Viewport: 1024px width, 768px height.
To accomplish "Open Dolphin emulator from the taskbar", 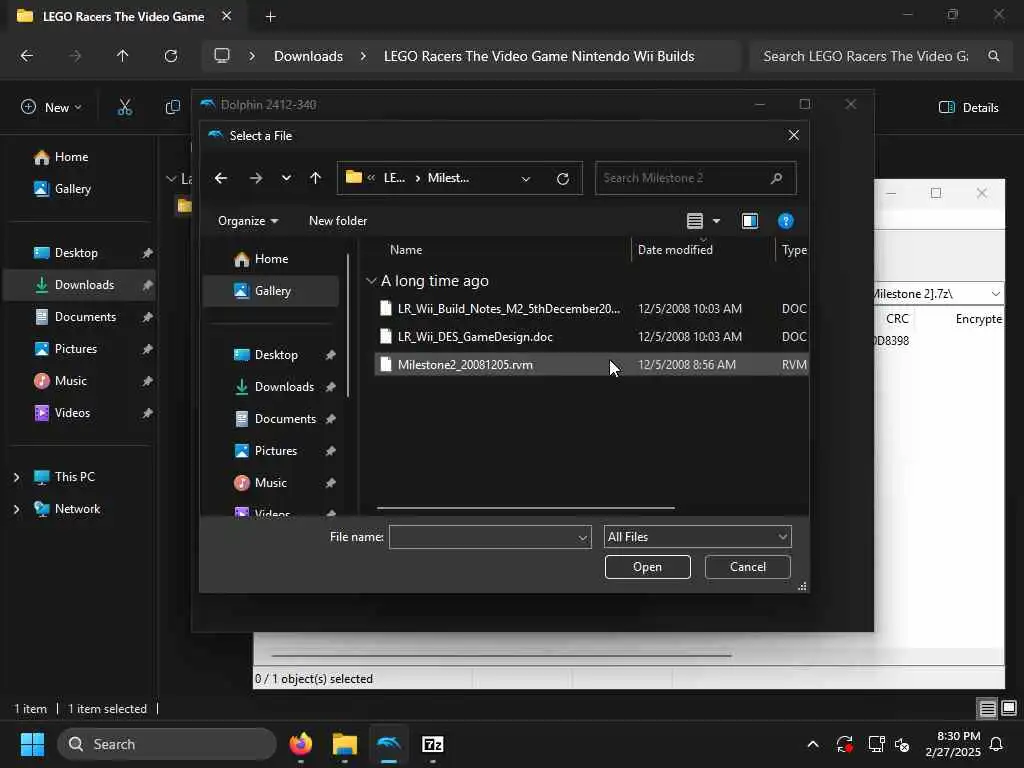I will tap(389, 744).
